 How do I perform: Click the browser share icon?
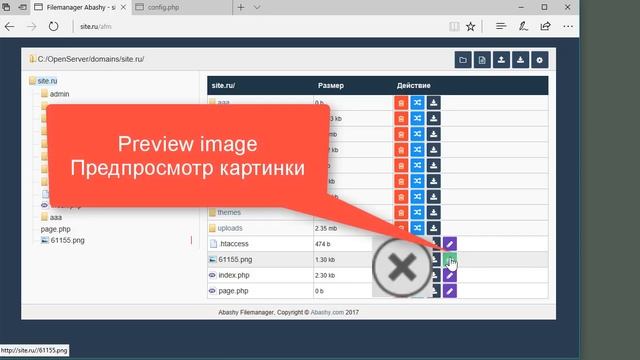545,27
